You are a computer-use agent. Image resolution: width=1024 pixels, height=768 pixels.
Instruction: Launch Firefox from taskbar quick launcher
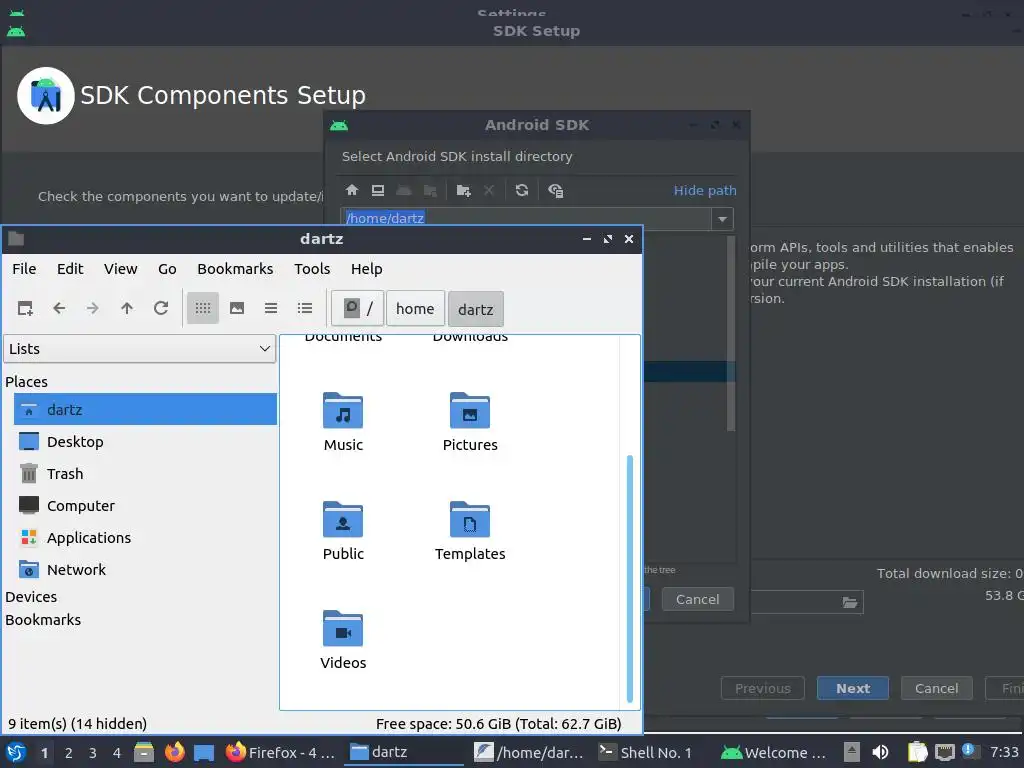(174, 752)
